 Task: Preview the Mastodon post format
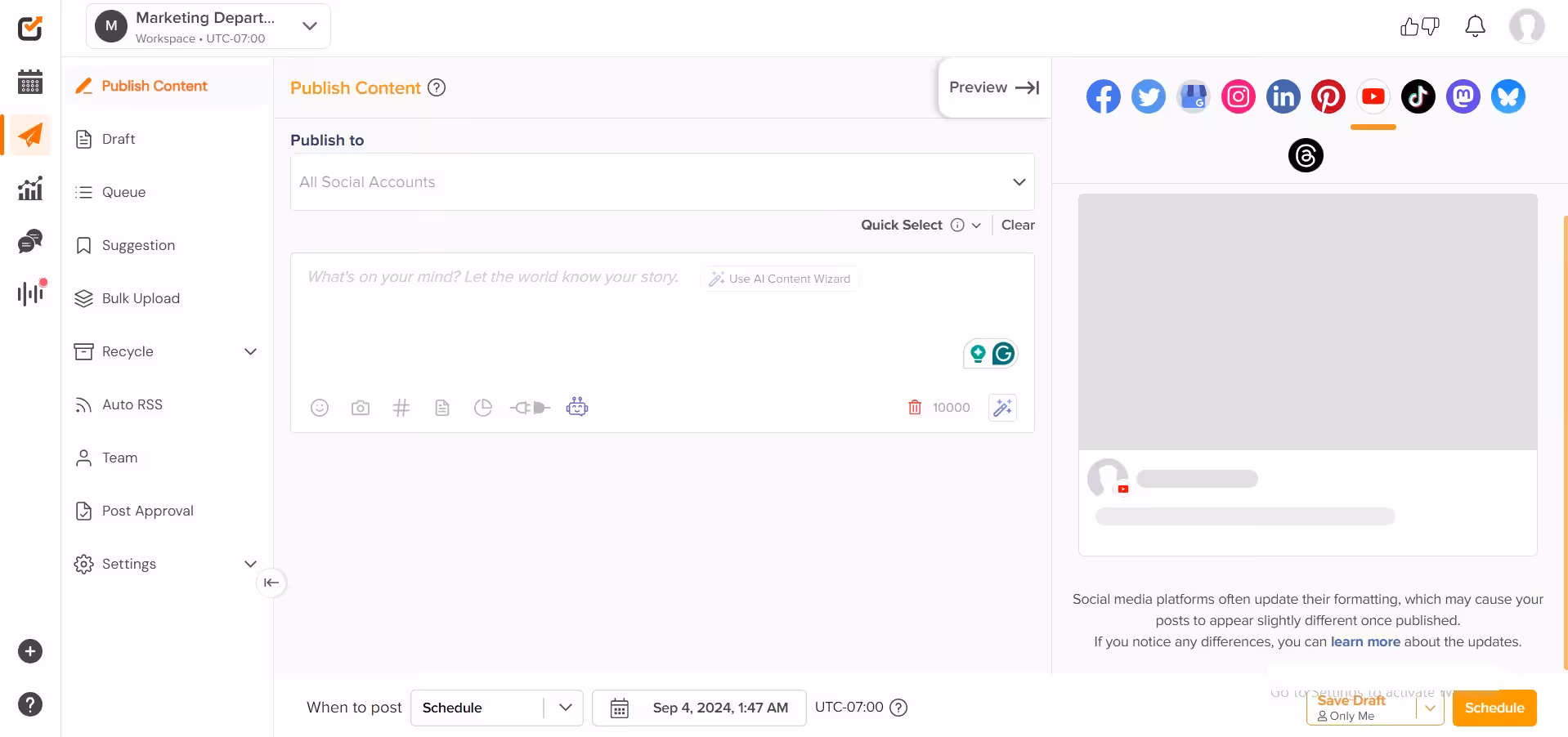[1463, 96]
